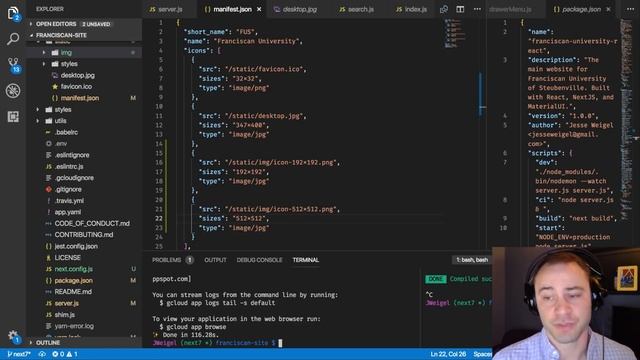
Task: Open the Search view in activity bar
Action: click(13, 39)
